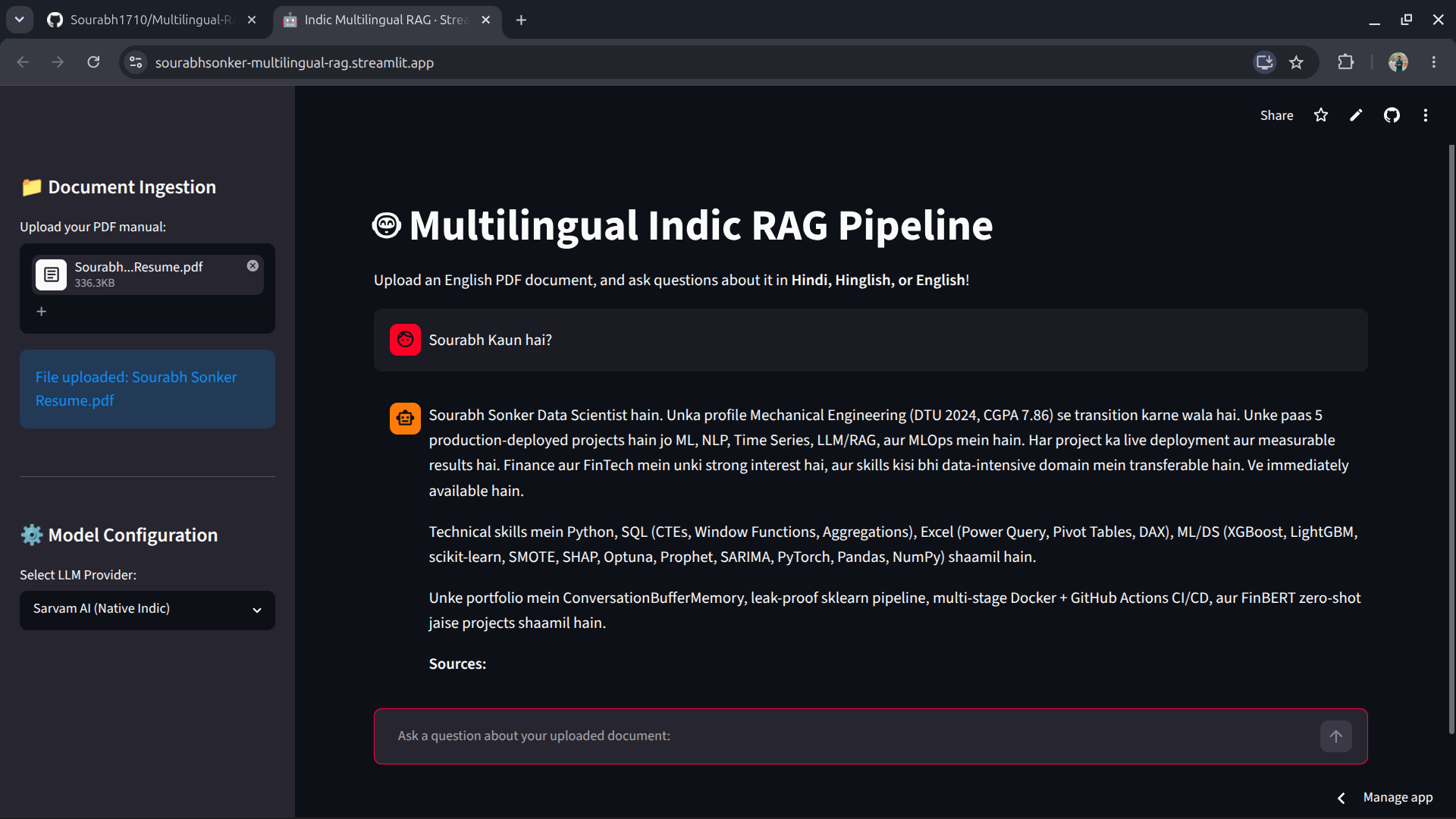Close the Sourabh1710 GitHub tab

click(x=252, y=20)
